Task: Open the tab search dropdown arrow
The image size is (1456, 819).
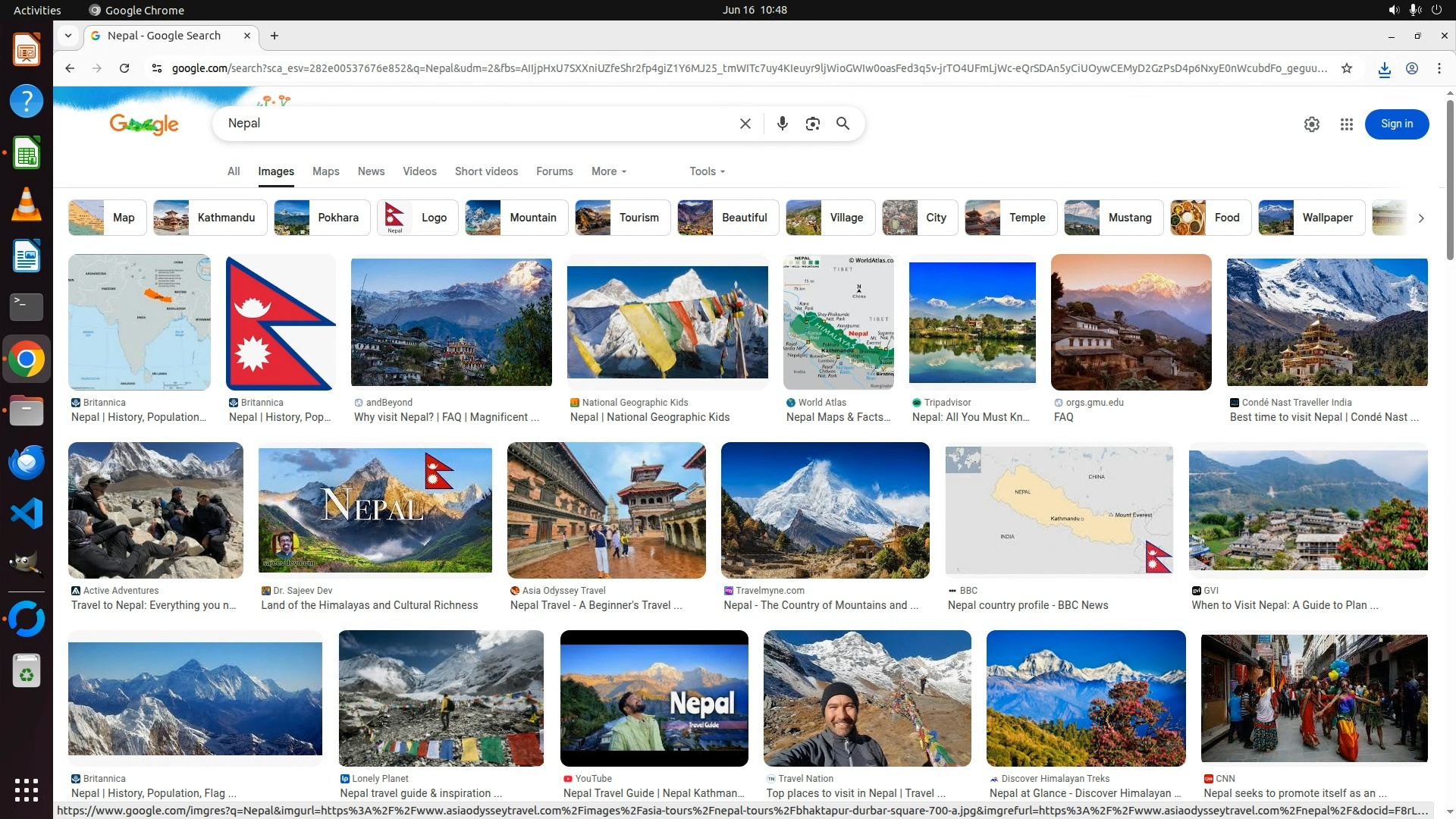Action: (x=68, y=36)
